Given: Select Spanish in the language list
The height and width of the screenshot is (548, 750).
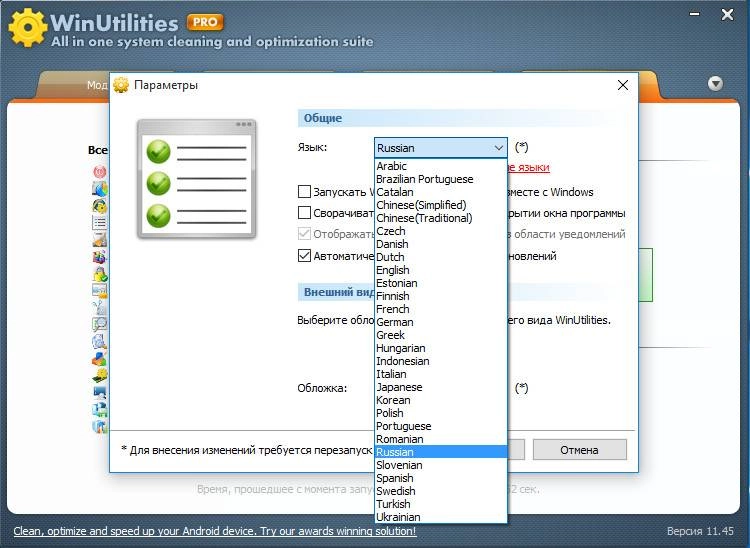Looking at the screenshot, I should click(x=441, y=478).
